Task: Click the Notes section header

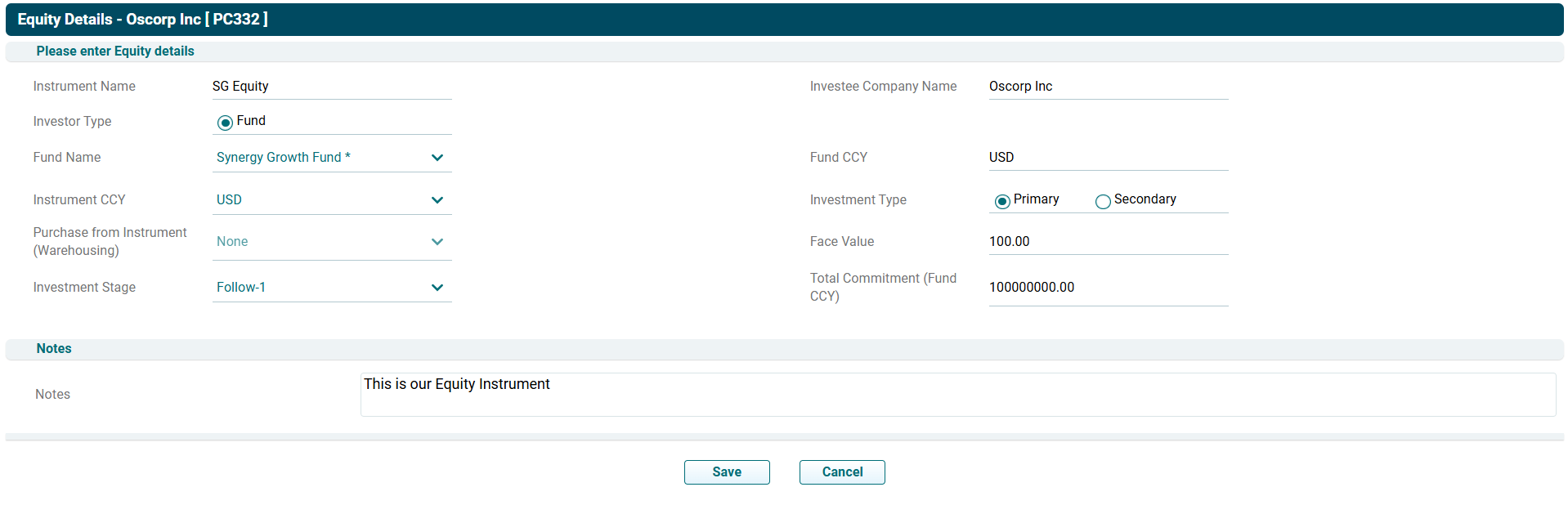Action: (x=54, y=349)
